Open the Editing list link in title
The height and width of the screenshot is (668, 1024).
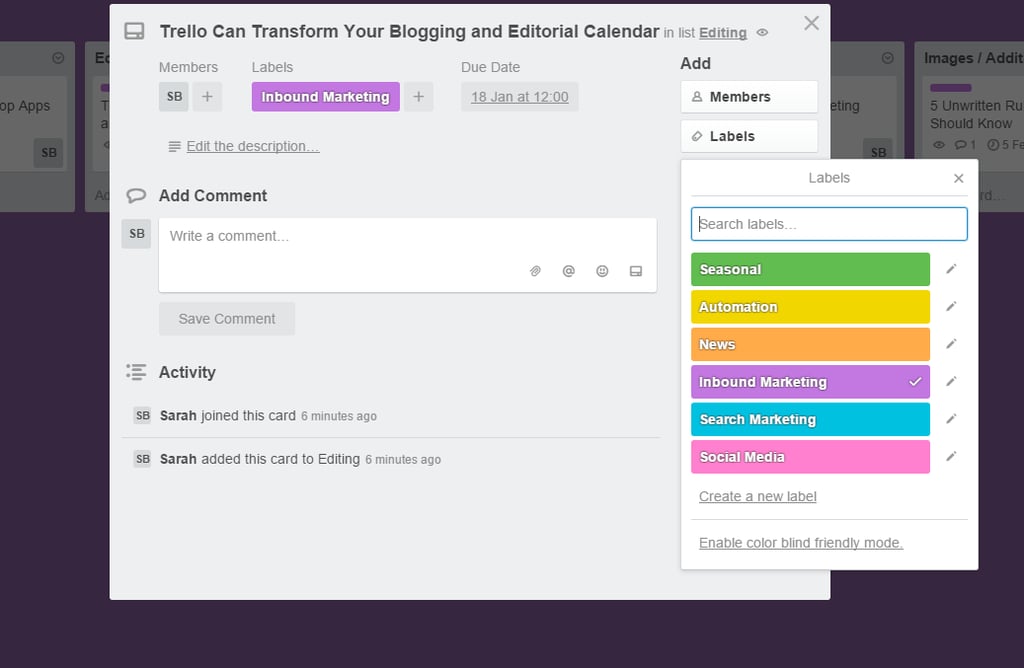pos(722,33)
